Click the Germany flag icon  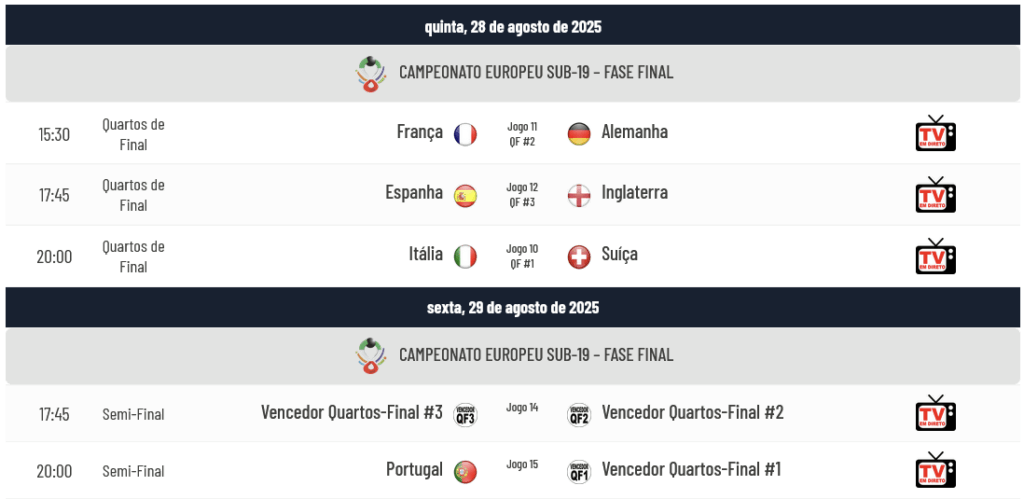pos(579,134)
